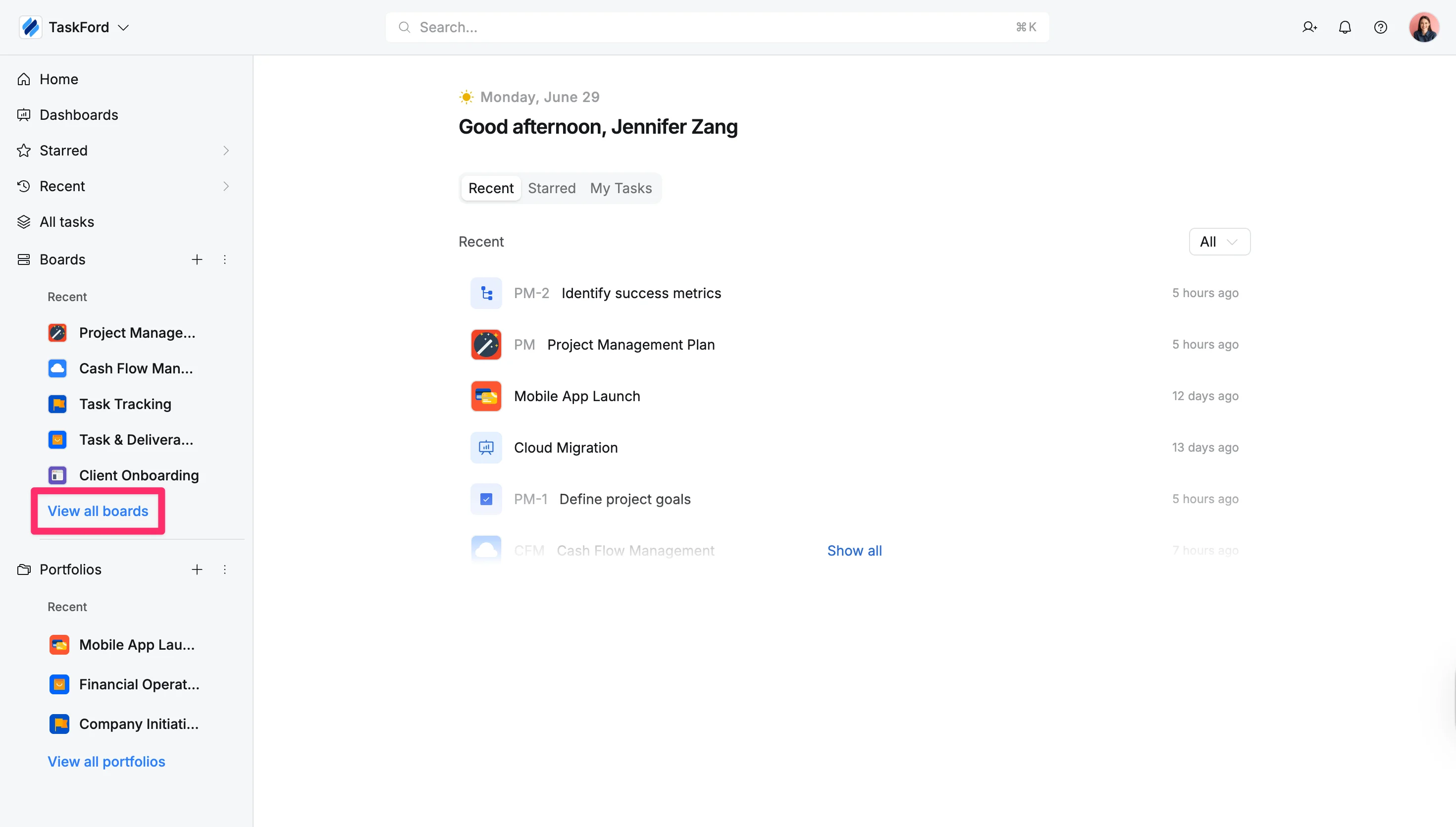Screen dimensions: 1456x827
Task: Click the Cash Flow Management board icon in sidebar
Action: coord(57,368)
